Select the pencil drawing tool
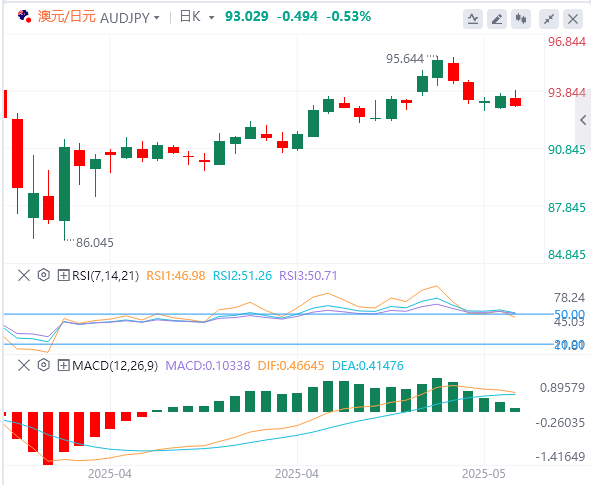 pyautogui.click(x=497, y=18)
